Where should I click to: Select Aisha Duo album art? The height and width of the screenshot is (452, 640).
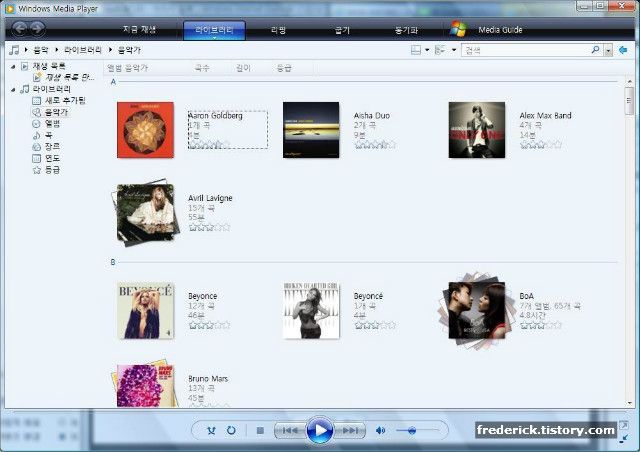coord(311,130)
